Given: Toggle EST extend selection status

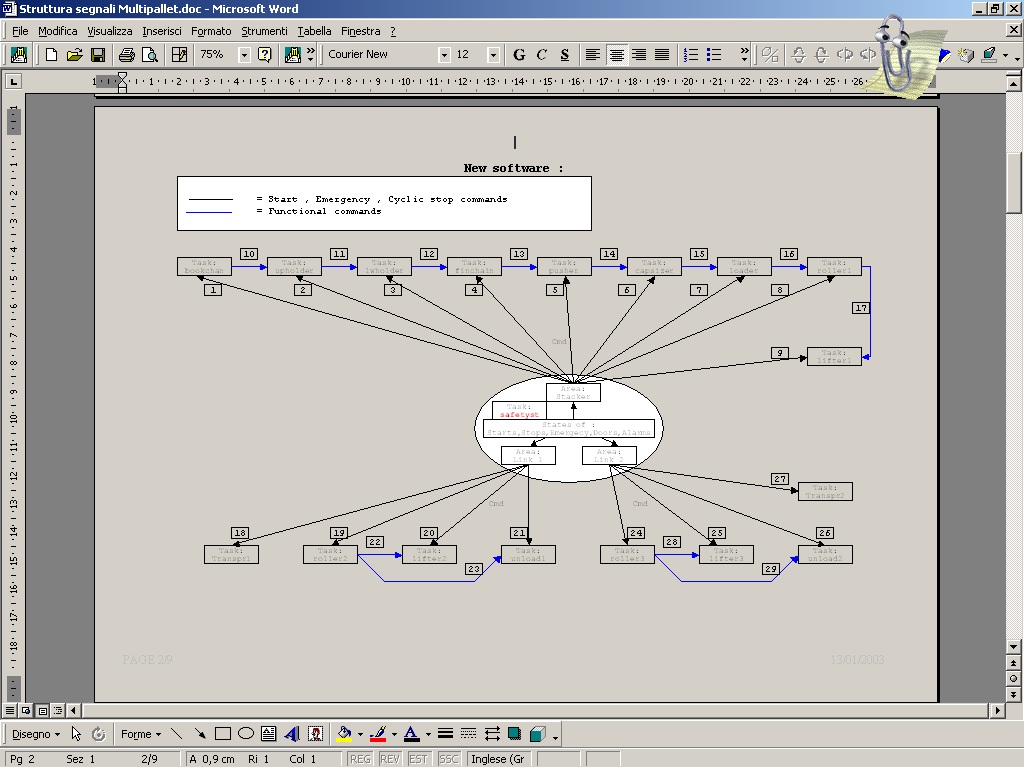Looking at the screenshot, I should pyautogui.click(x=418, y=759).
